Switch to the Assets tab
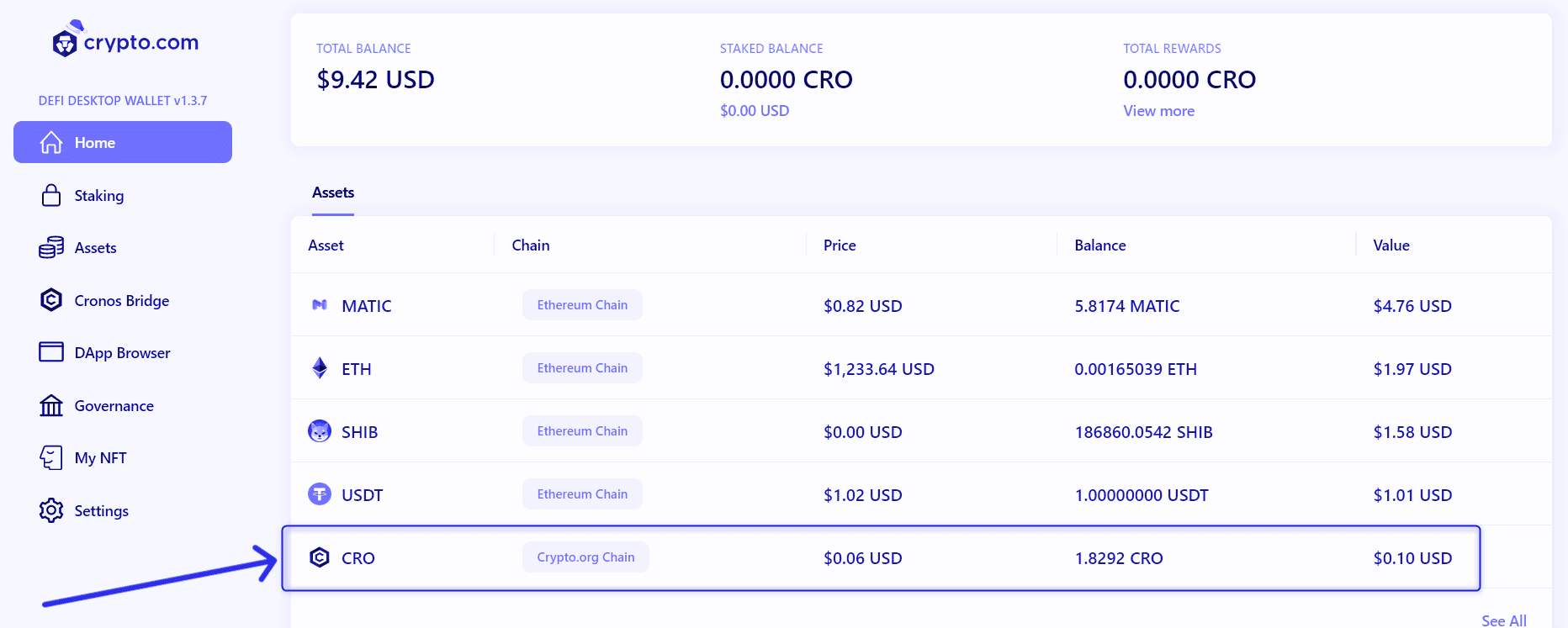 333,193
